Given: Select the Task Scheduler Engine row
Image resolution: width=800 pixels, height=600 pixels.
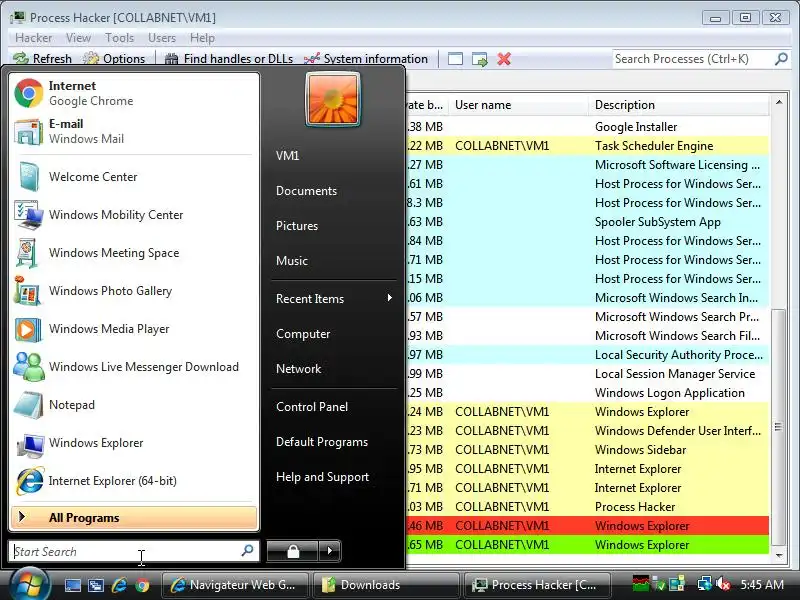Looking at the screenshot, I should [x=588, y=146].
